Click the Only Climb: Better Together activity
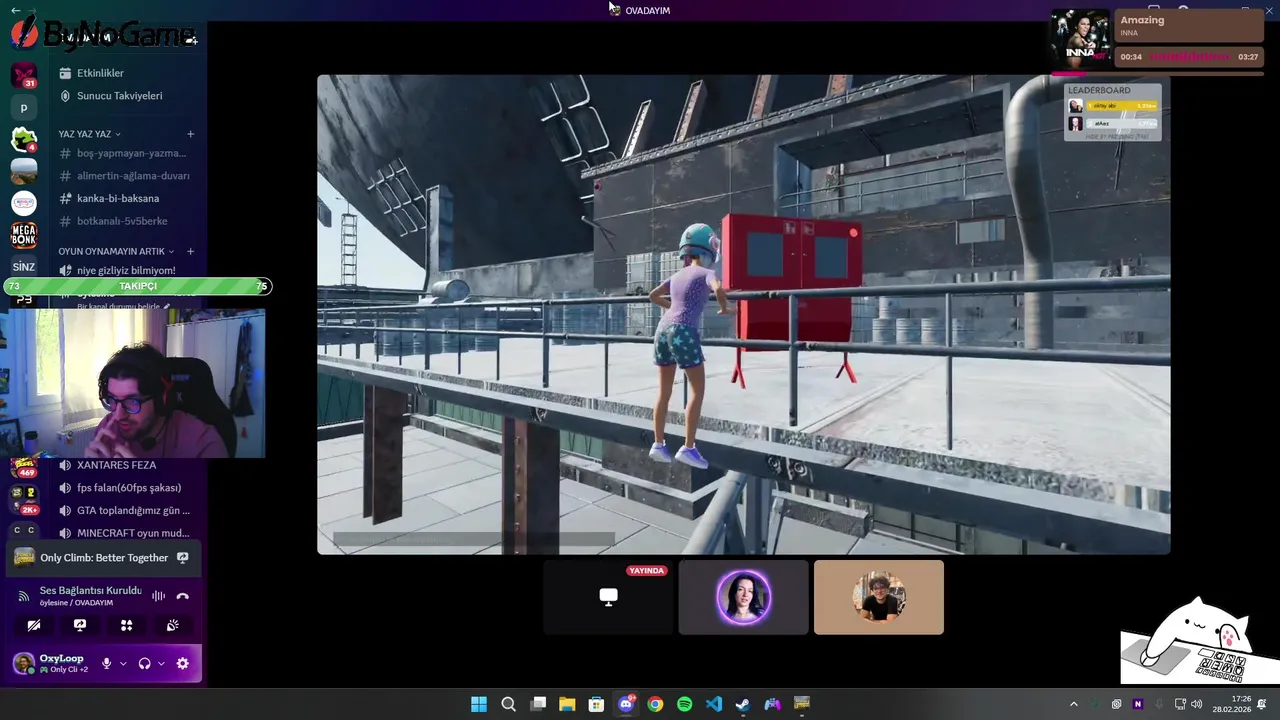The width and height of the screenshot is (1280, 720). pyautogui.click(x=104, y=558)
